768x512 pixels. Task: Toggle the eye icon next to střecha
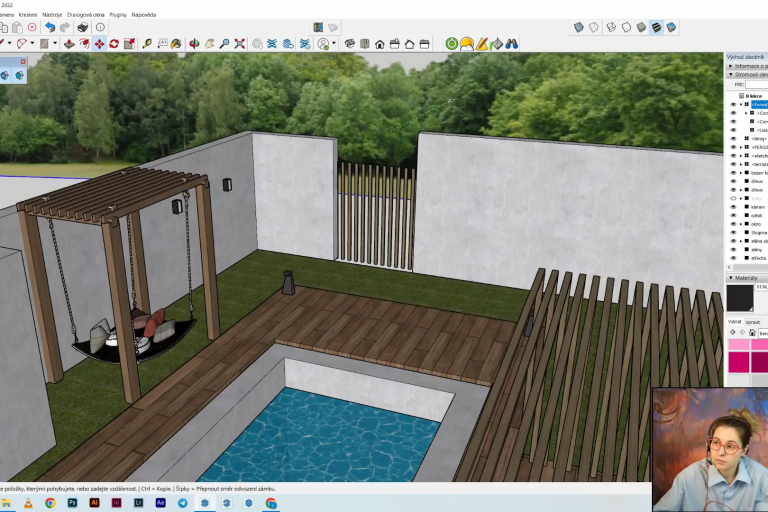pos(732,258)
